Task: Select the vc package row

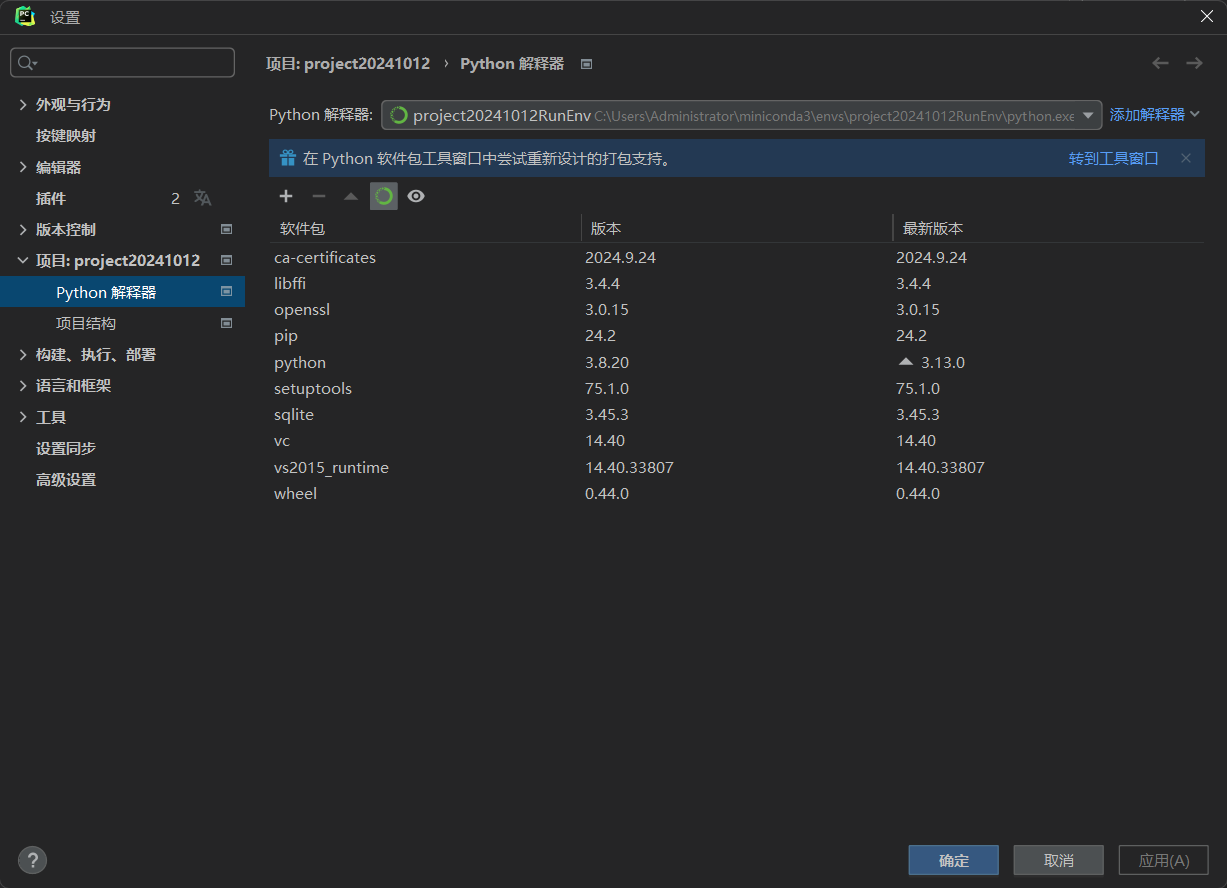Action: pos(737,440)
